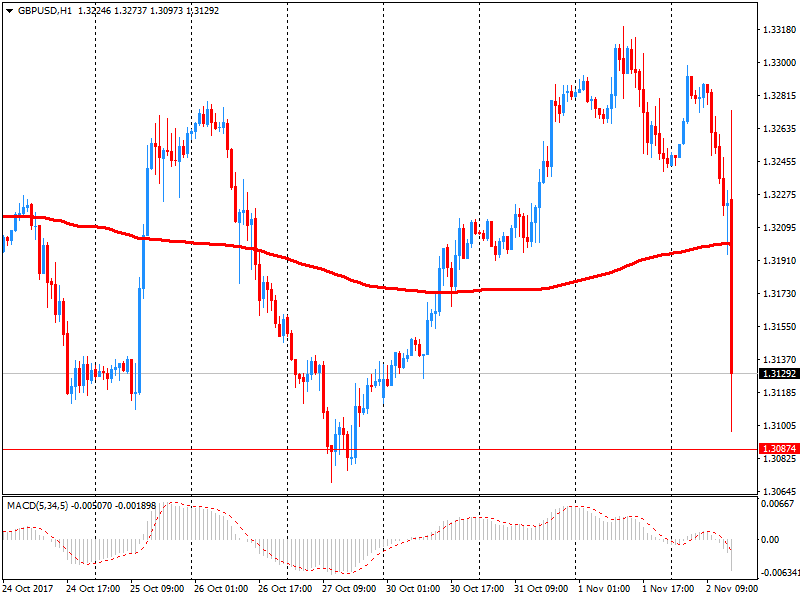Image resolution: width=800 pixels, height=600 pixels.
Task: Click the 1.33180 price scale label
Action: [x=779, y=30]
